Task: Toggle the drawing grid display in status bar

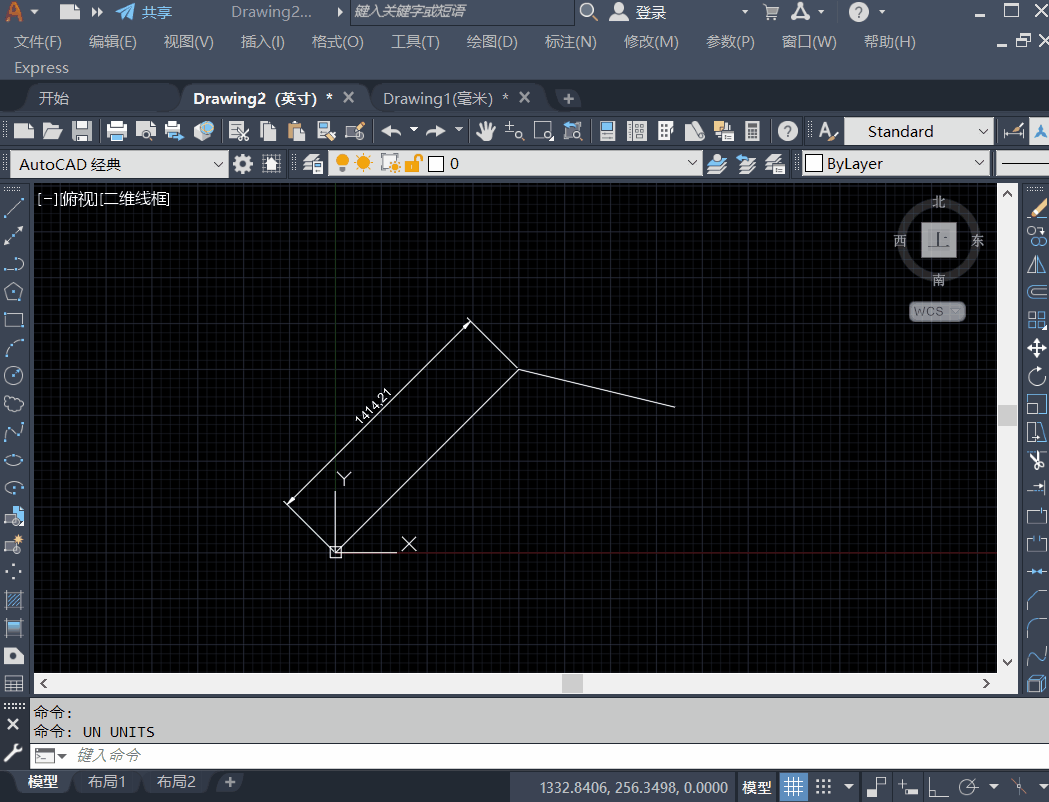Action: [793, 787]
